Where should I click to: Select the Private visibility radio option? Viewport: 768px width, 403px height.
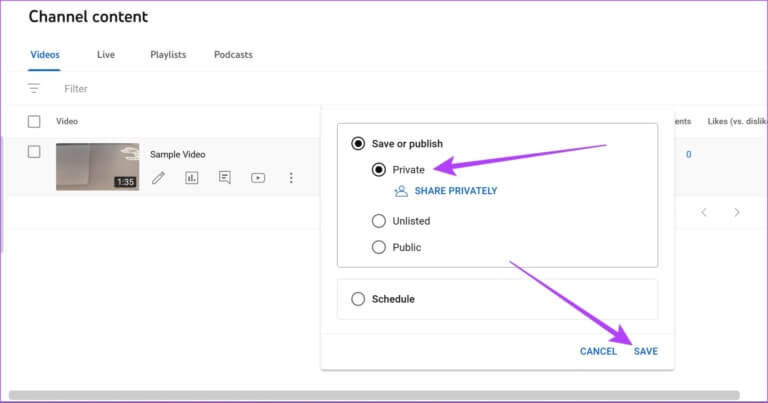(x=379, y=170)
